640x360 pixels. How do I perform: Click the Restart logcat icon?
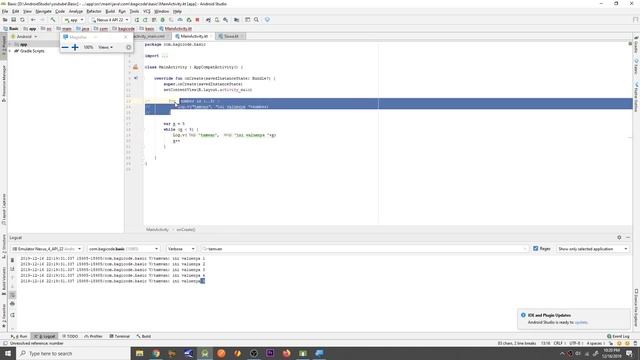tap(12, 315)
